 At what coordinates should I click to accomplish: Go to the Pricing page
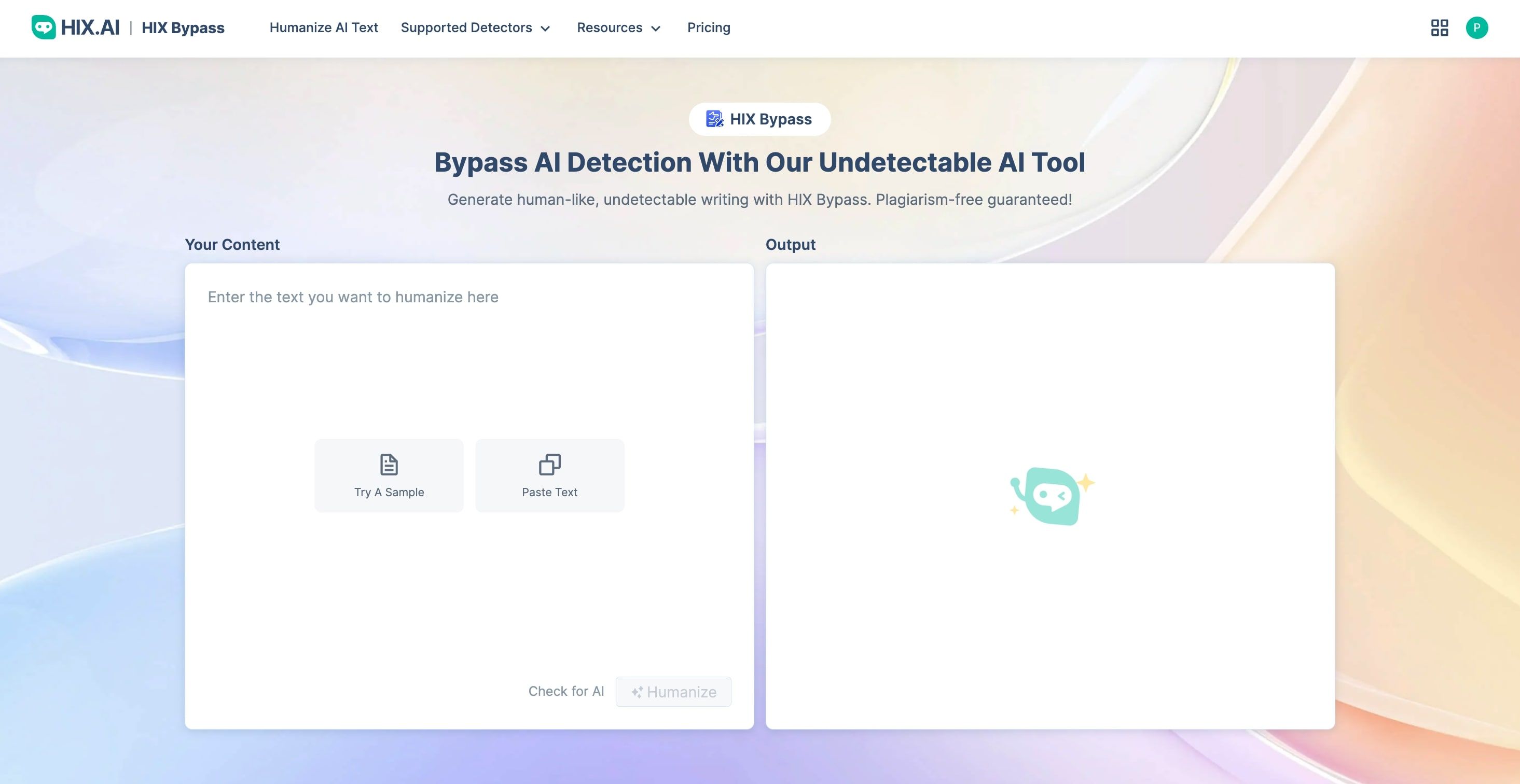point(709,27)
